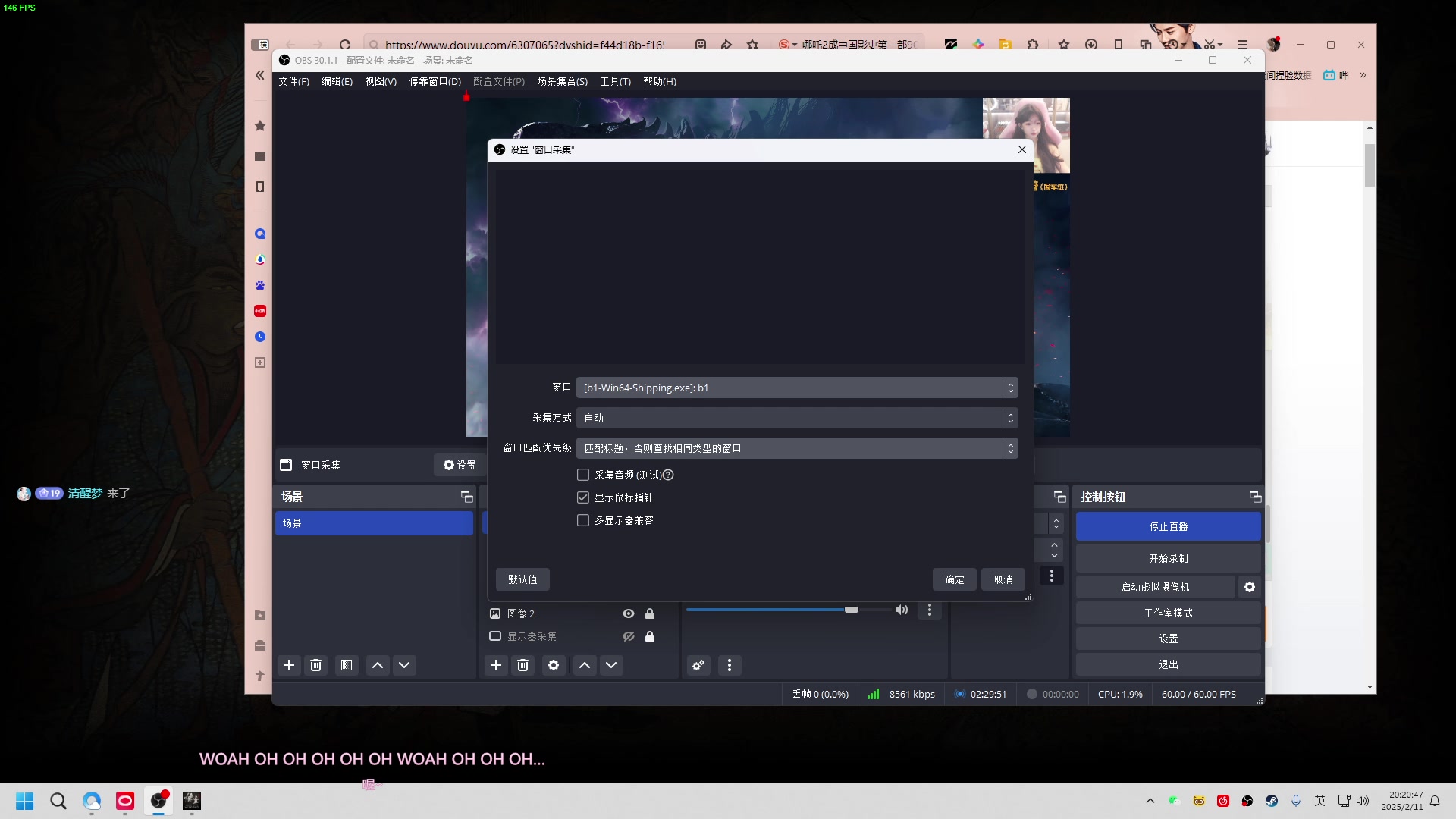Add a new source with the plus icon

pos(496,665)
